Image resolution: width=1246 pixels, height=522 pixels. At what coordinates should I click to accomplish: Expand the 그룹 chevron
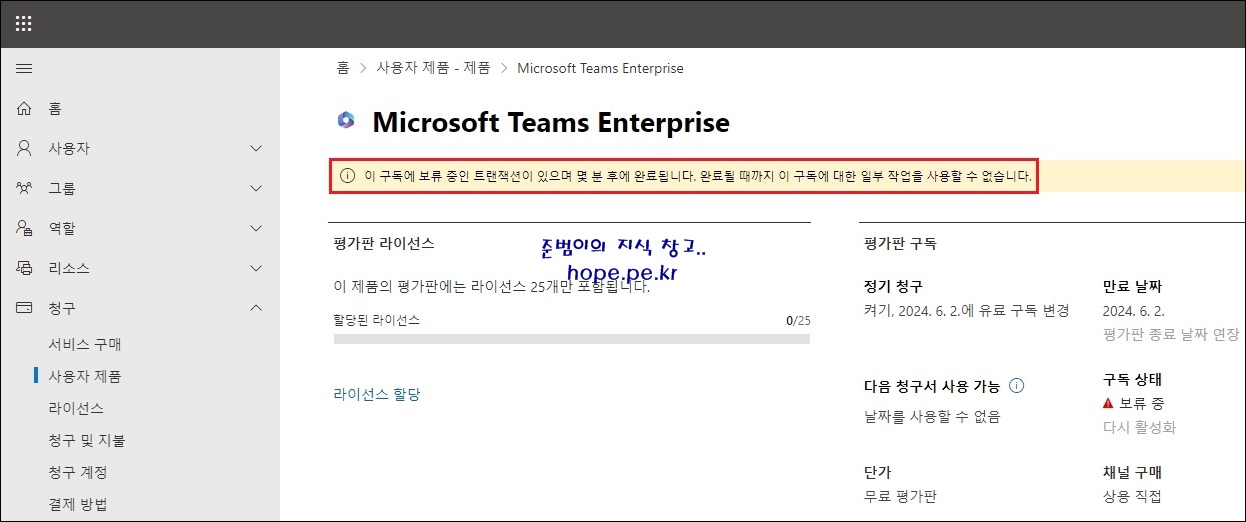coord(256,188)
